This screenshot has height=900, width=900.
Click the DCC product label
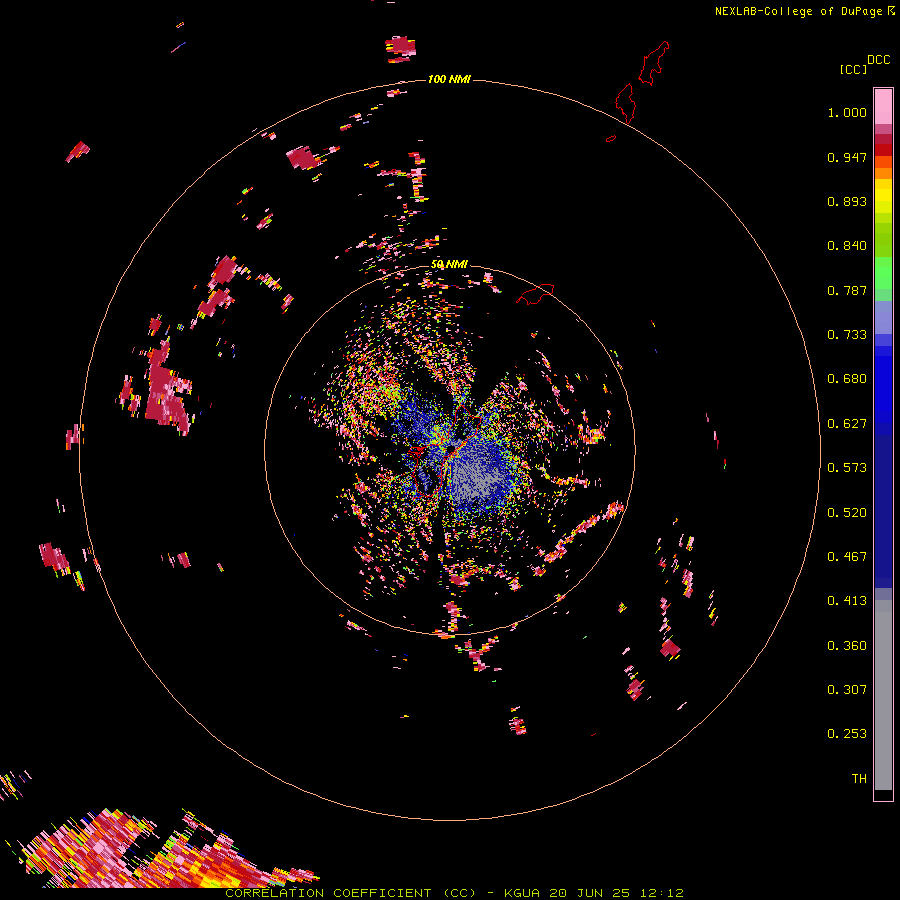878,60
